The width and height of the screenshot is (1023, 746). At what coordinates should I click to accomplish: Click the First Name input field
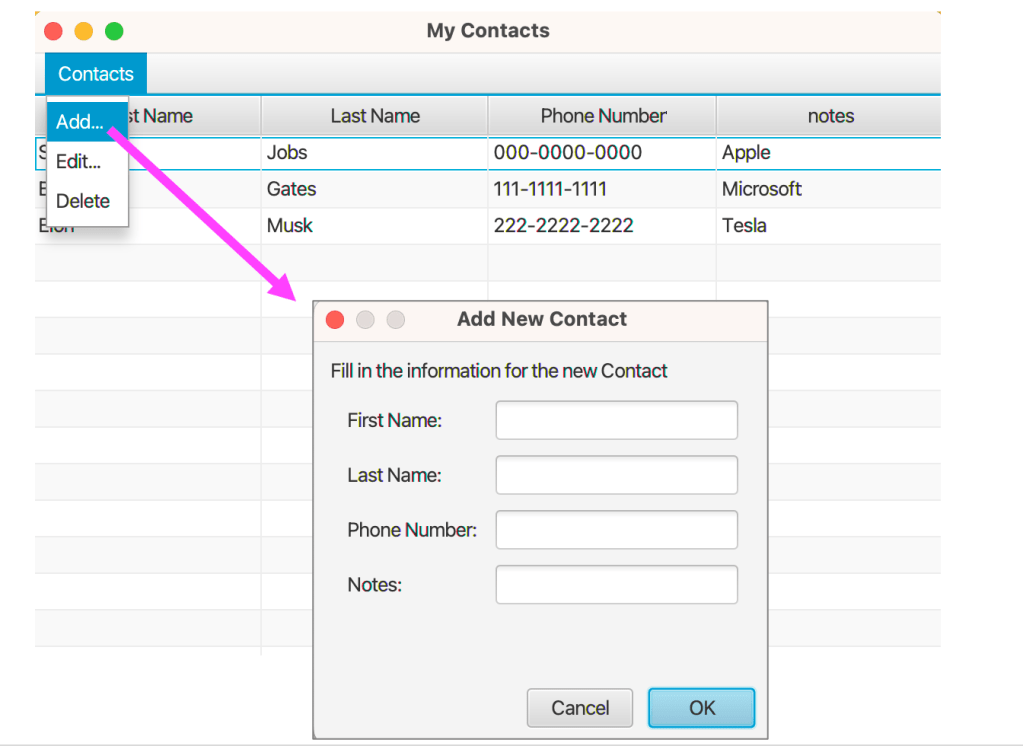tap(615, 420)
